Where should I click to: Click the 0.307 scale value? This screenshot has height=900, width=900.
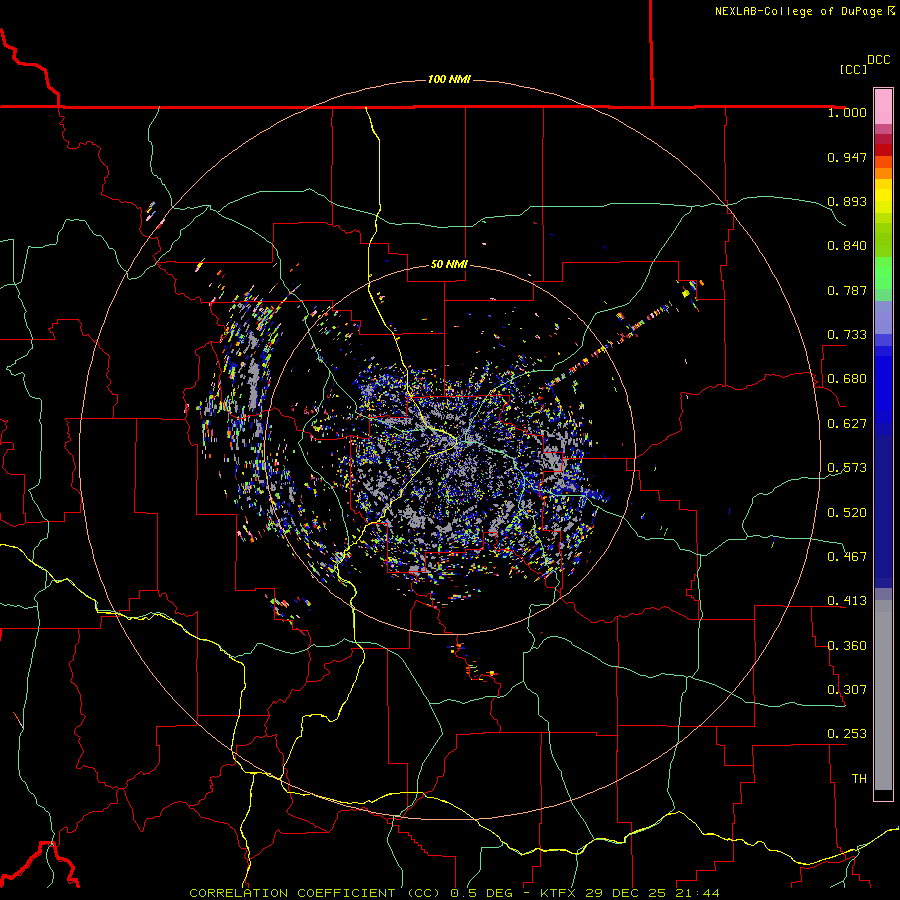coord(847,690)
